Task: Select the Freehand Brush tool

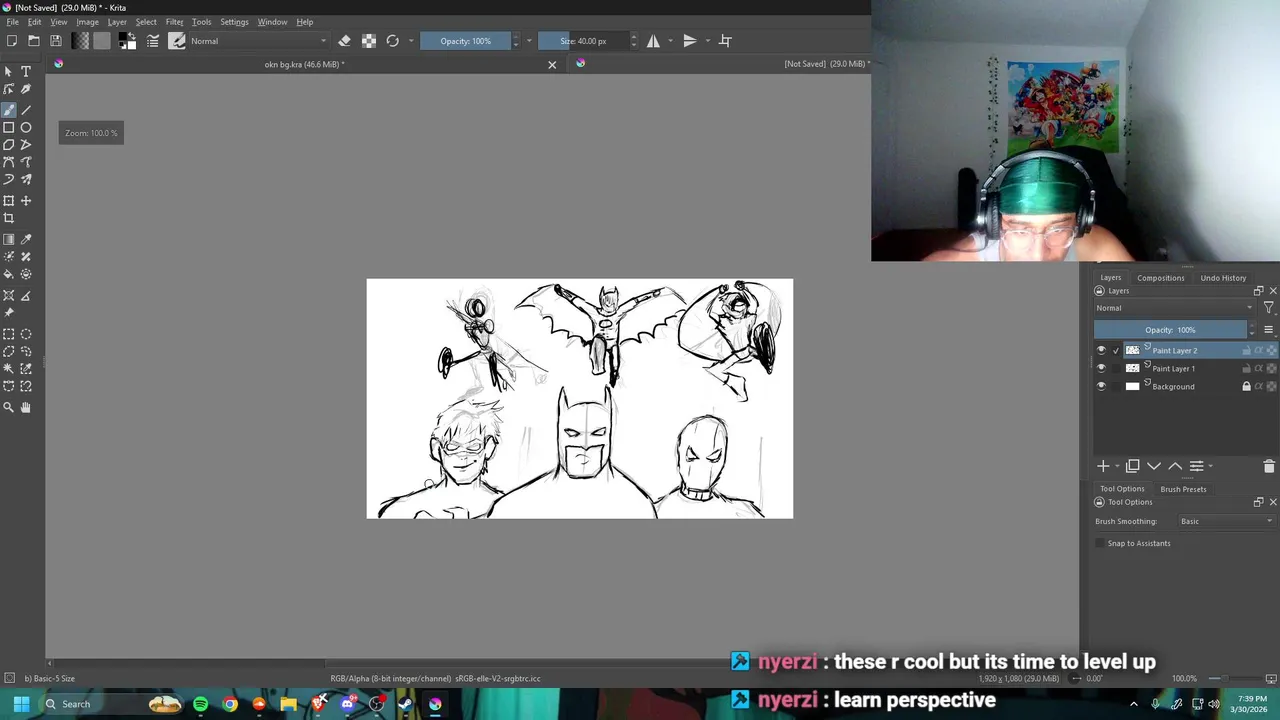Action: tap(9, 110)
